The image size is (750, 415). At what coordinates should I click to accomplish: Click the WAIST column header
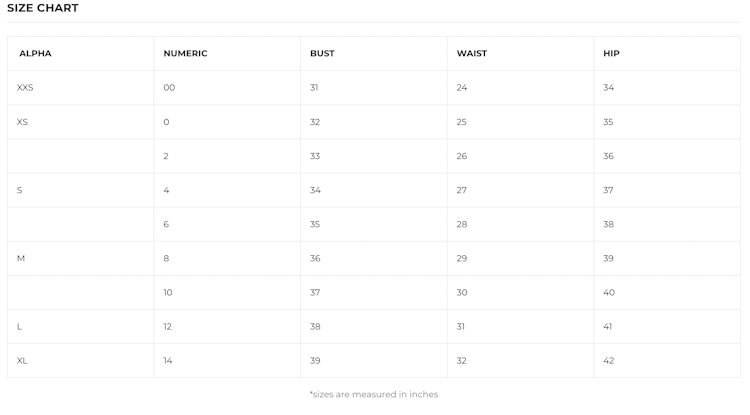(472, 53)
